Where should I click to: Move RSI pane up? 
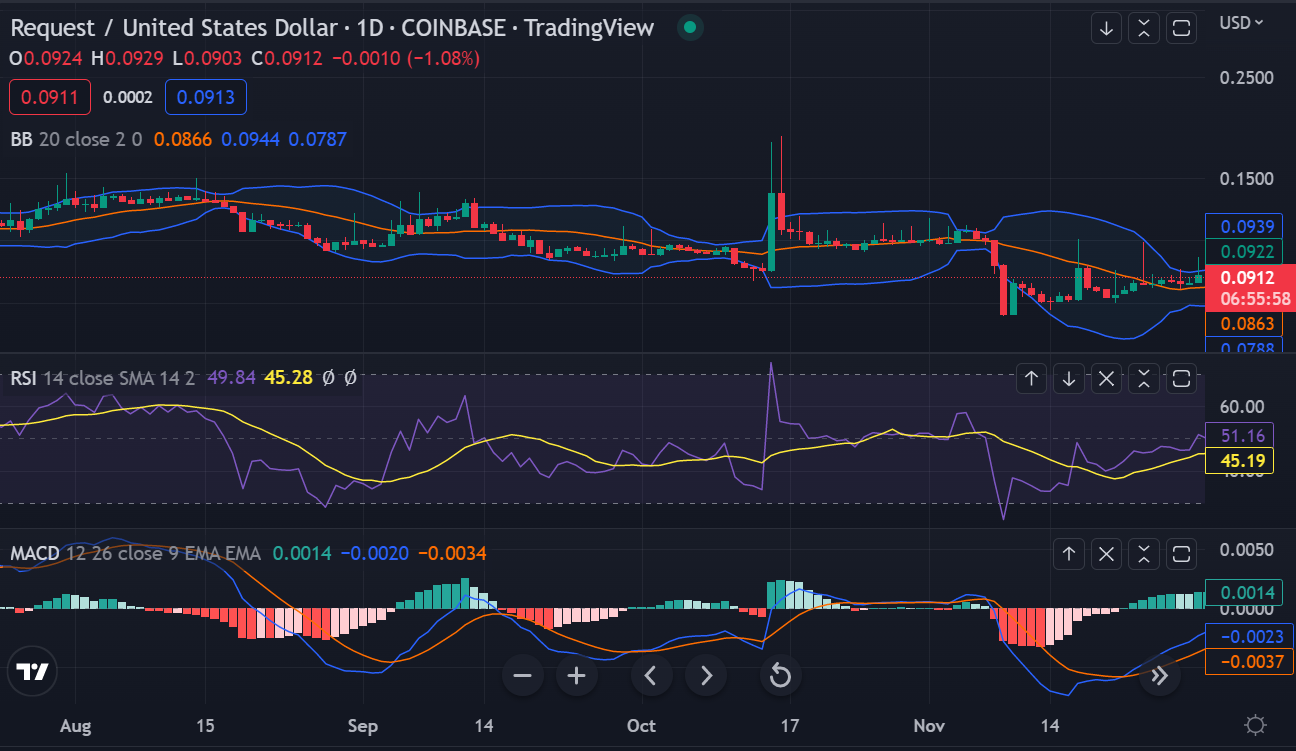(1032, 378)
